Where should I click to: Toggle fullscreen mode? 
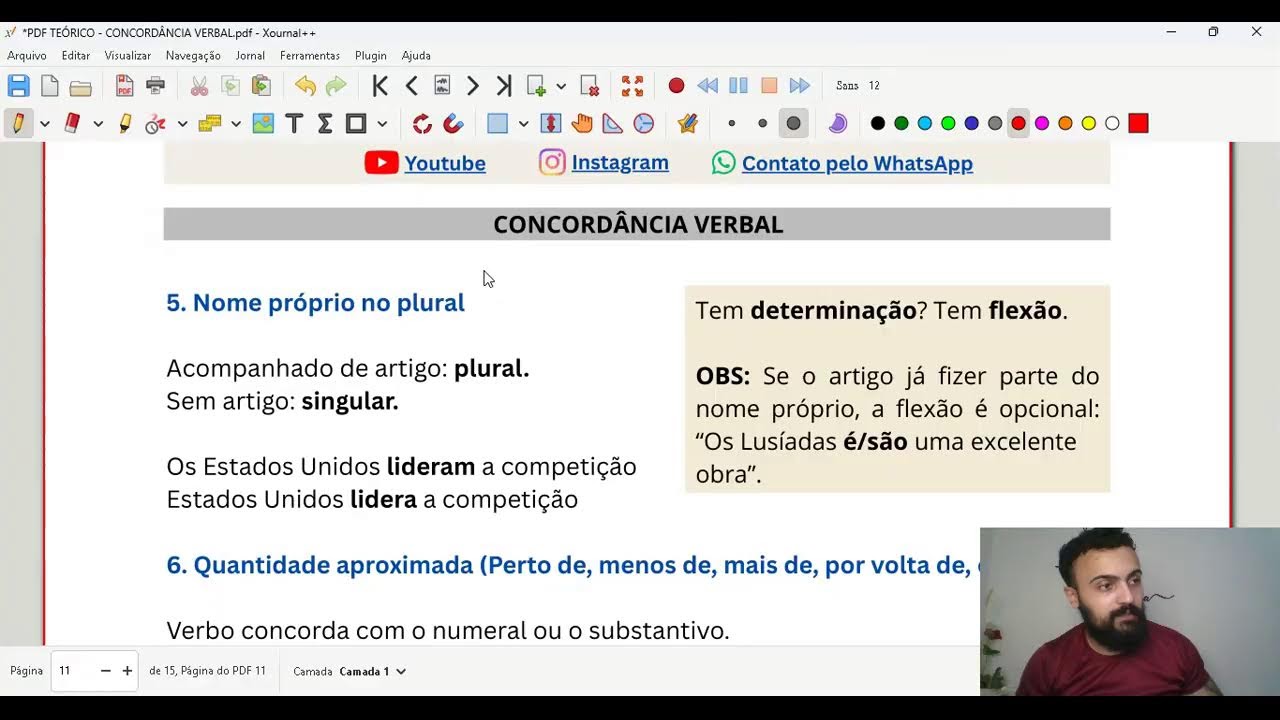pos(632,86)
